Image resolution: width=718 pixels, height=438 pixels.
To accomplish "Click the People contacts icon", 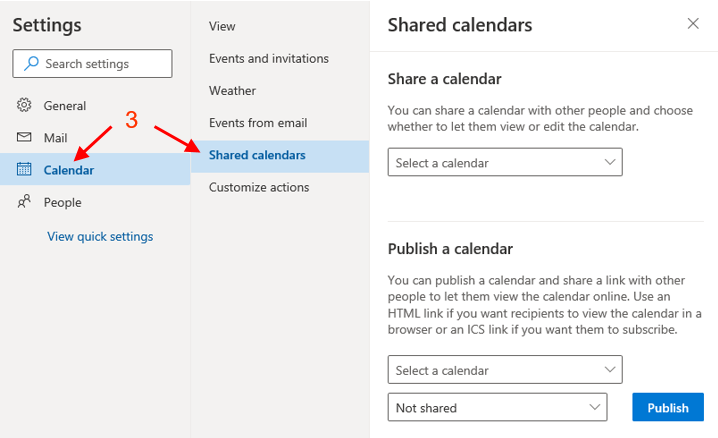I will pos(25,202).
